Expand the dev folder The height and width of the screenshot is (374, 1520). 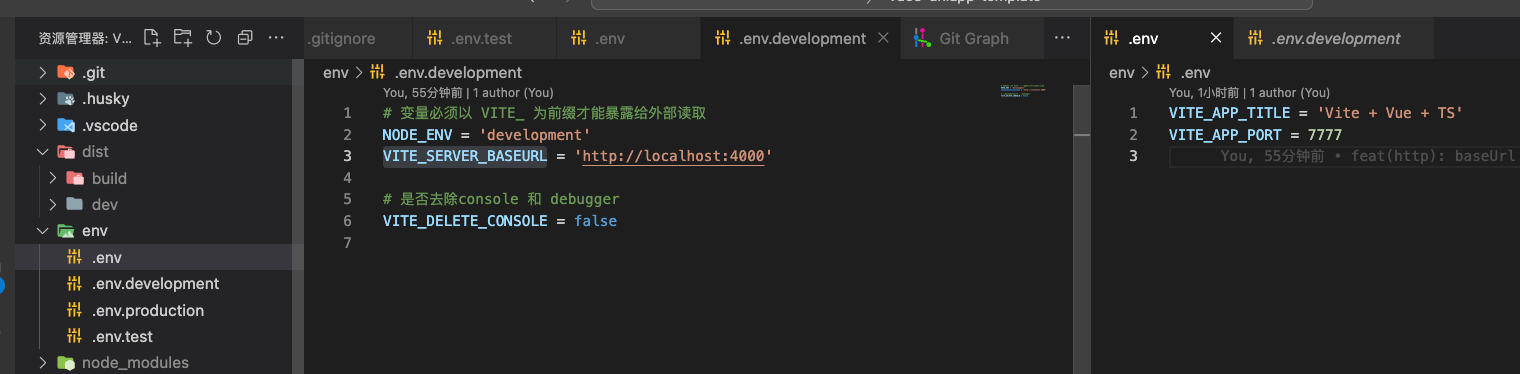click(x=52, y=204)
